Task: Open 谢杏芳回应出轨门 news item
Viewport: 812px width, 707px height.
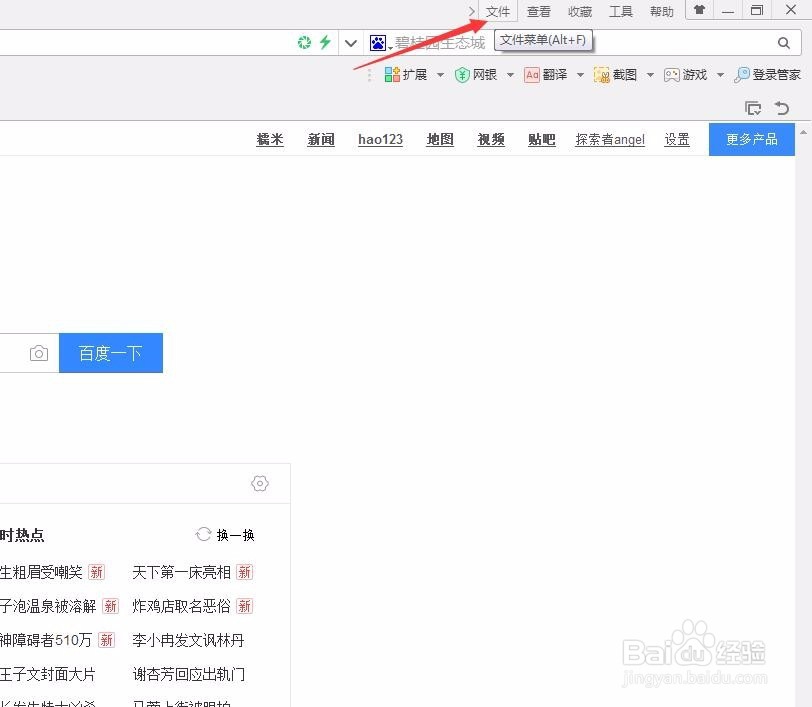Action: click(188, 674)
